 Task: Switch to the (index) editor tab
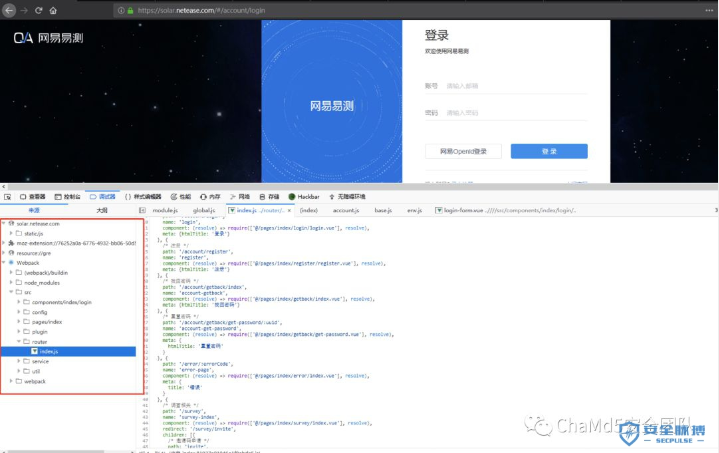pos(309,210)
